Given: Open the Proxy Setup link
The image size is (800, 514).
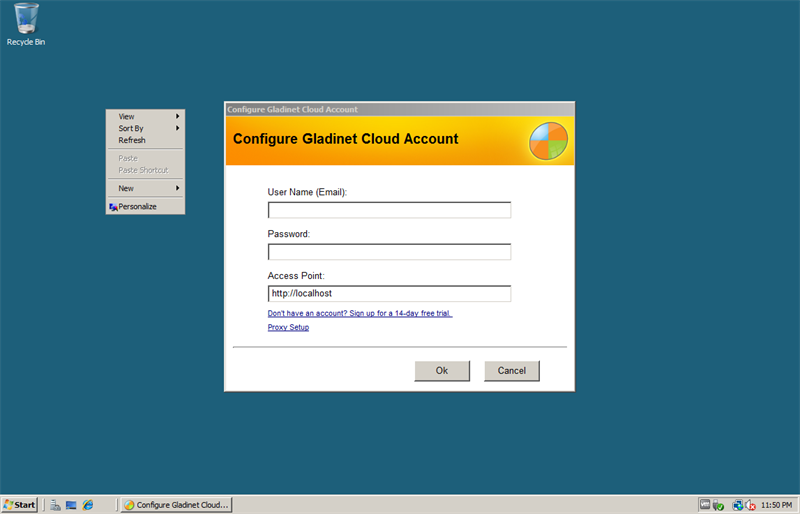Looking at the screenshot, I should click(288, 327).
